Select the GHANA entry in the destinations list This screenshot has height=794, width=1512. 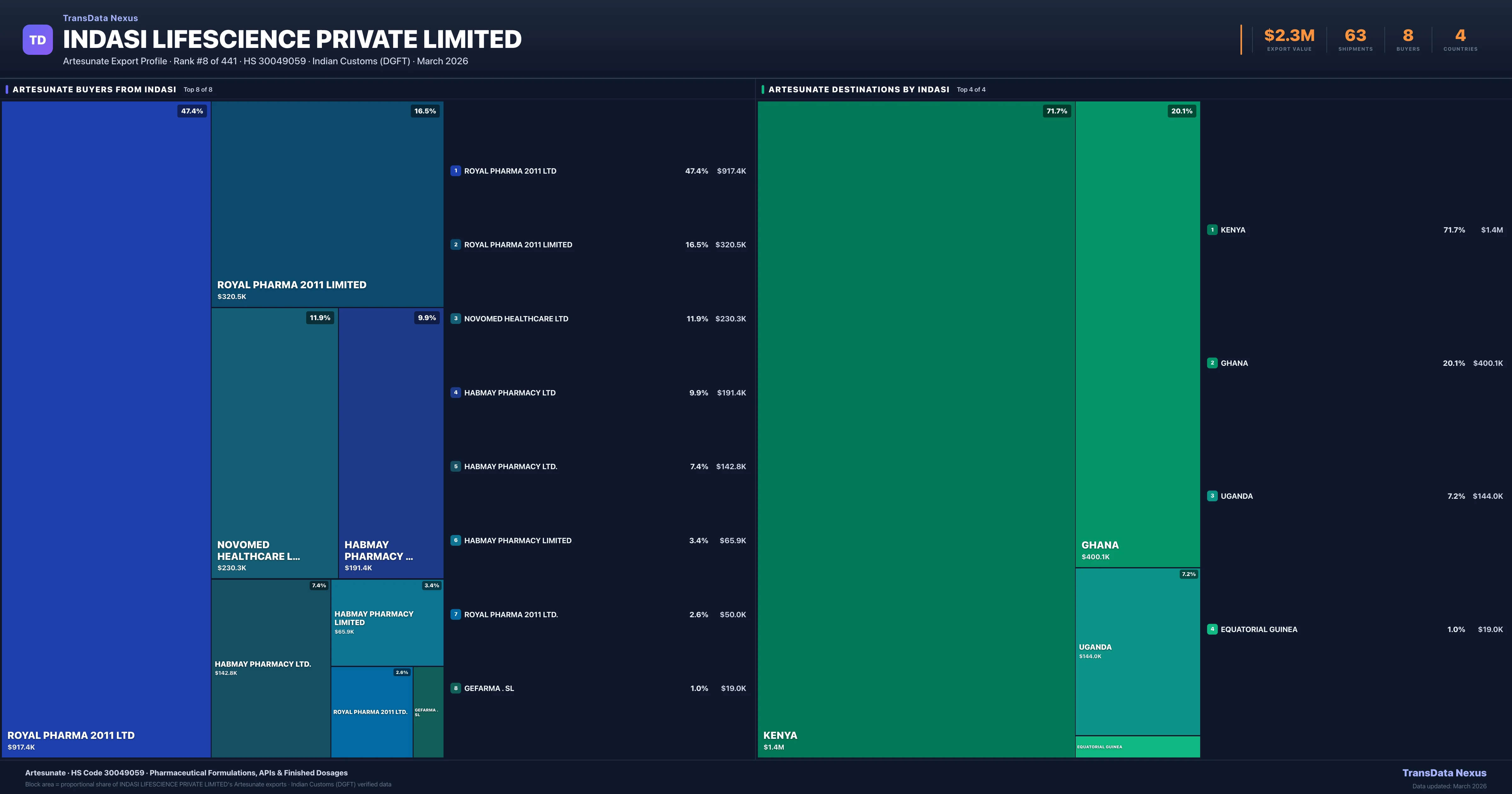coord(1234,363)
